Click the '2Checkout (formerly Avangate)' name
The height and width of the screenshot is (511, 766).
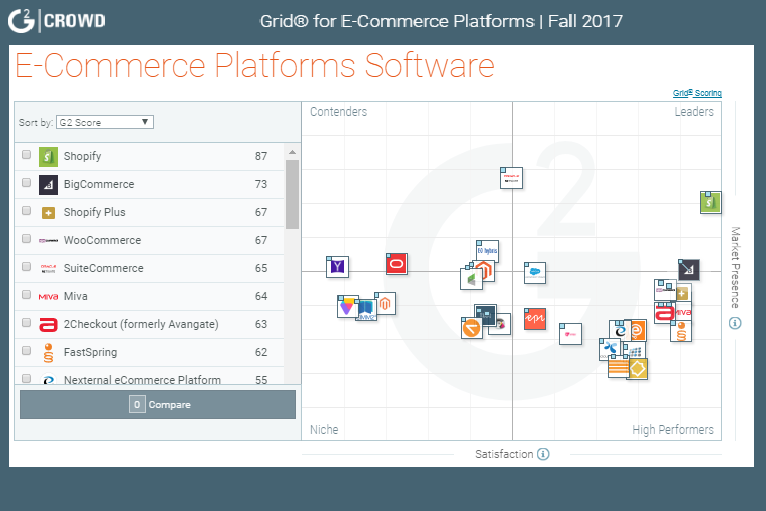click(x=141, y=324)
